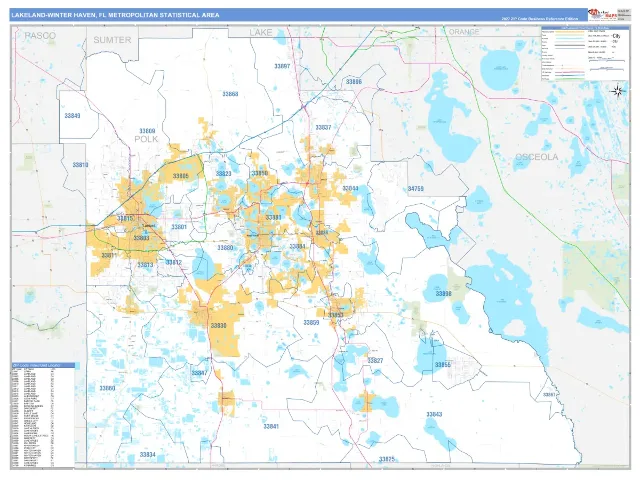Select ZIP code label 33867
The height and width of the screenshot is (480, 640).
pyautogui.click(x=549, y=395)
